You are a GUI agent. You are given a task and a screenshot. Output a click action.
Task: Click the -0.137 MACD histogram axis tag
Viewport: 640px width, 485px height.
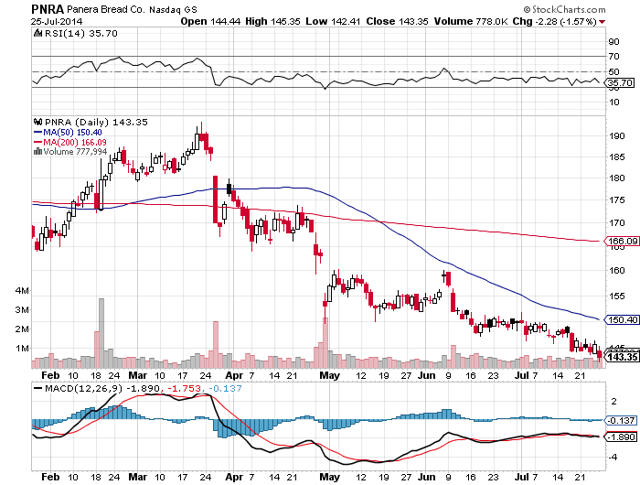pos(621,420)
